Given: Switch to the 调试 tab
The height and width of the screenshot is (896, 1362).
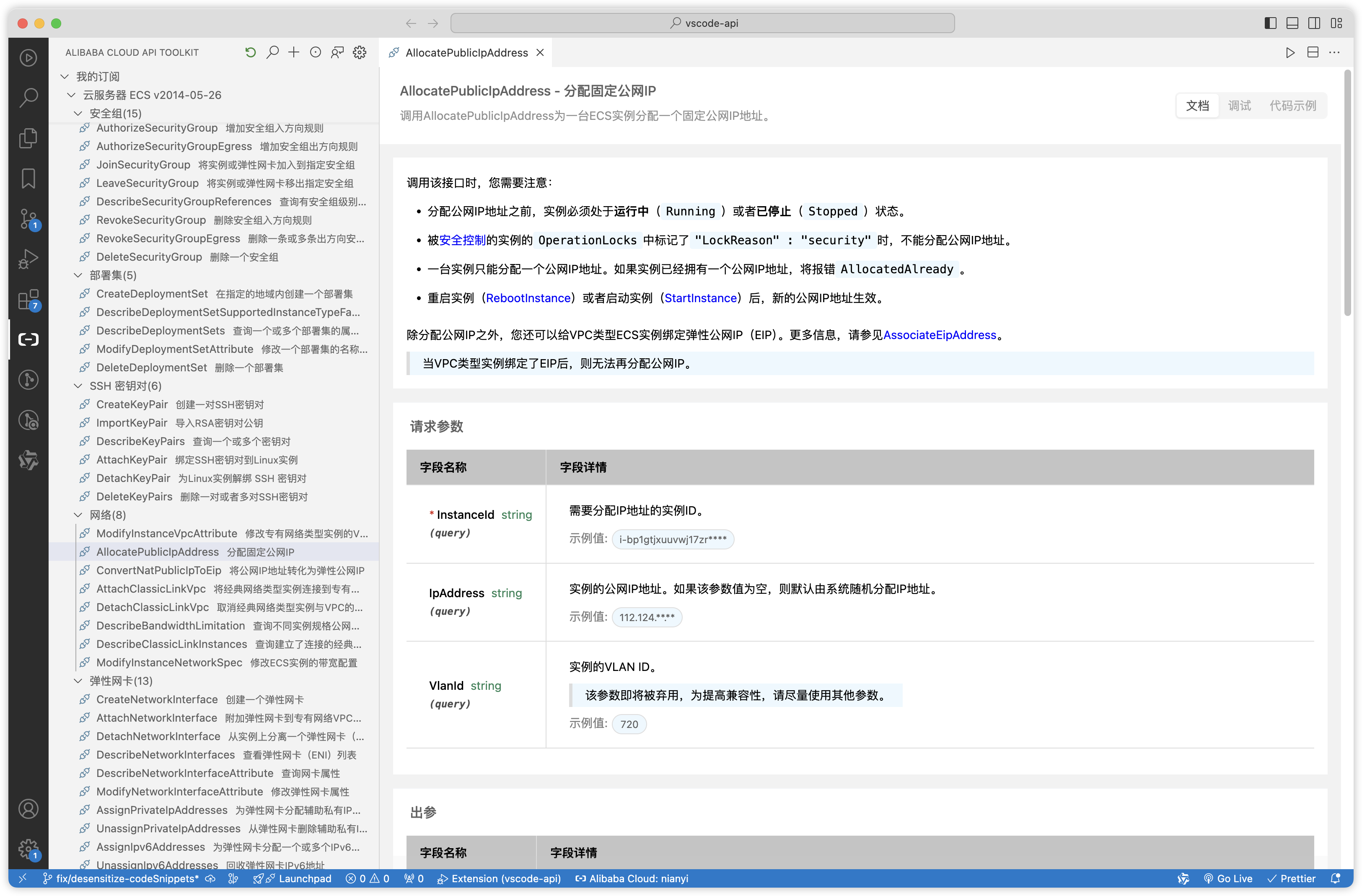Looking at the screenshot, I should pos(1239,105).
